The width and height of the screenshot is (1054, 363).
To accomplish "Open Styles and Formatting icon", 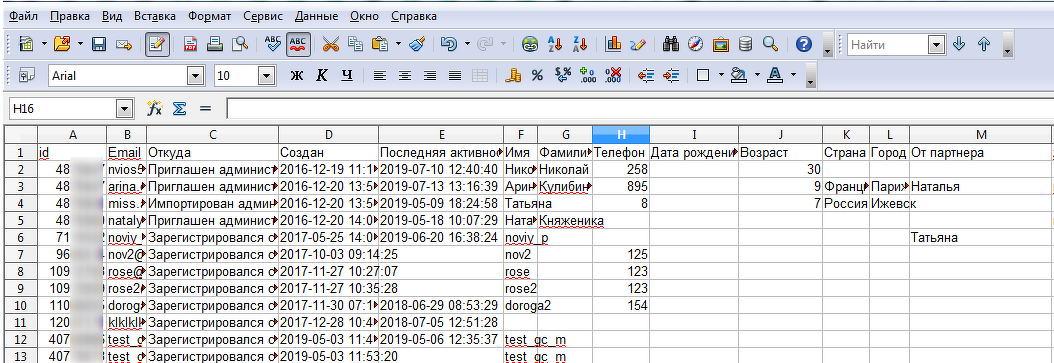I will [27, 75].
